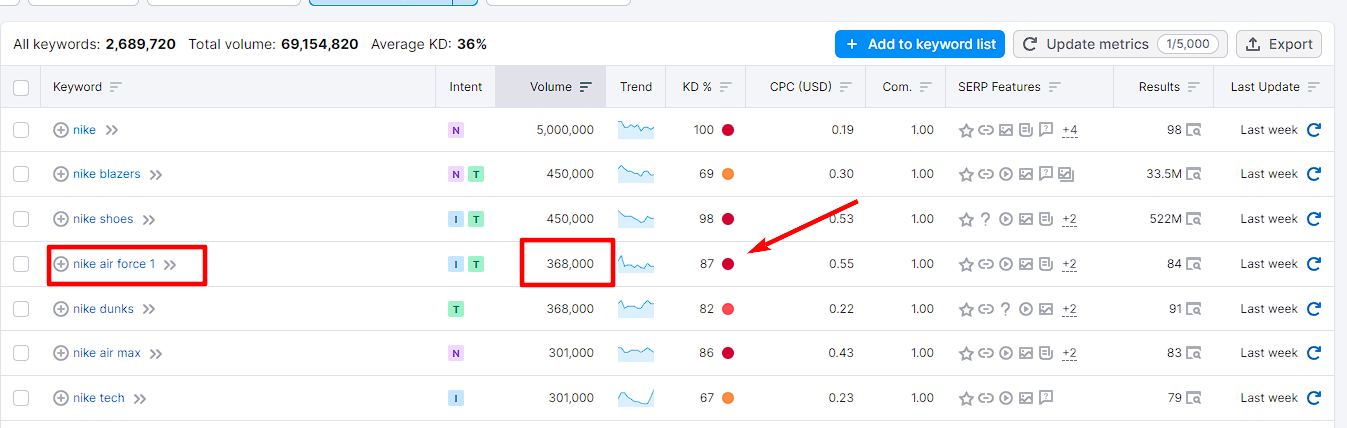View SERP results for nike dunks

click(1193, 309)
